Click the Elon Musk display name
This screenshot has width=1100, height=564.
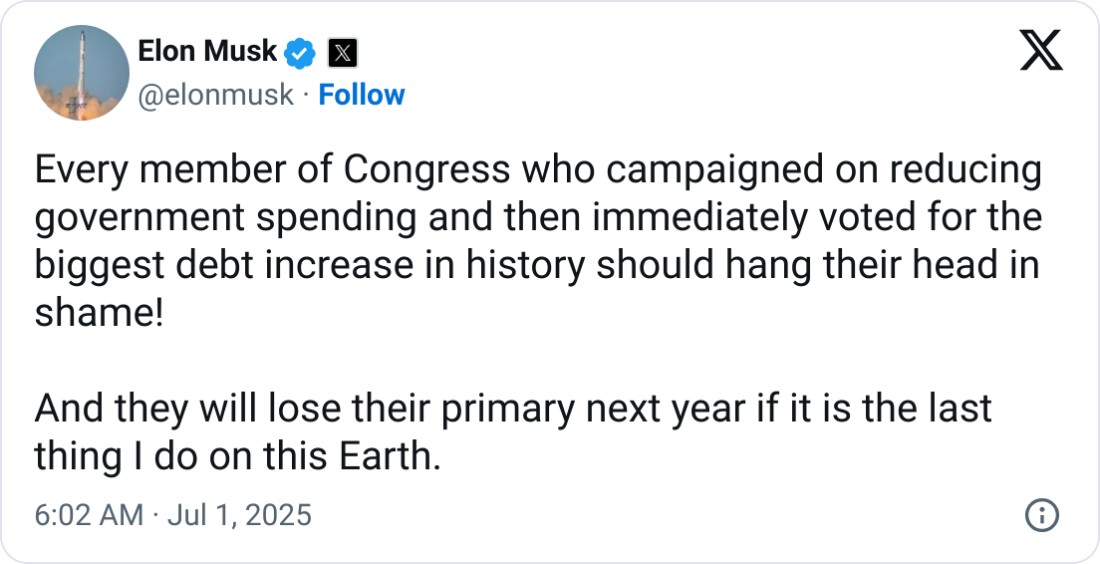pyautogui.click(x=207, y=50)
